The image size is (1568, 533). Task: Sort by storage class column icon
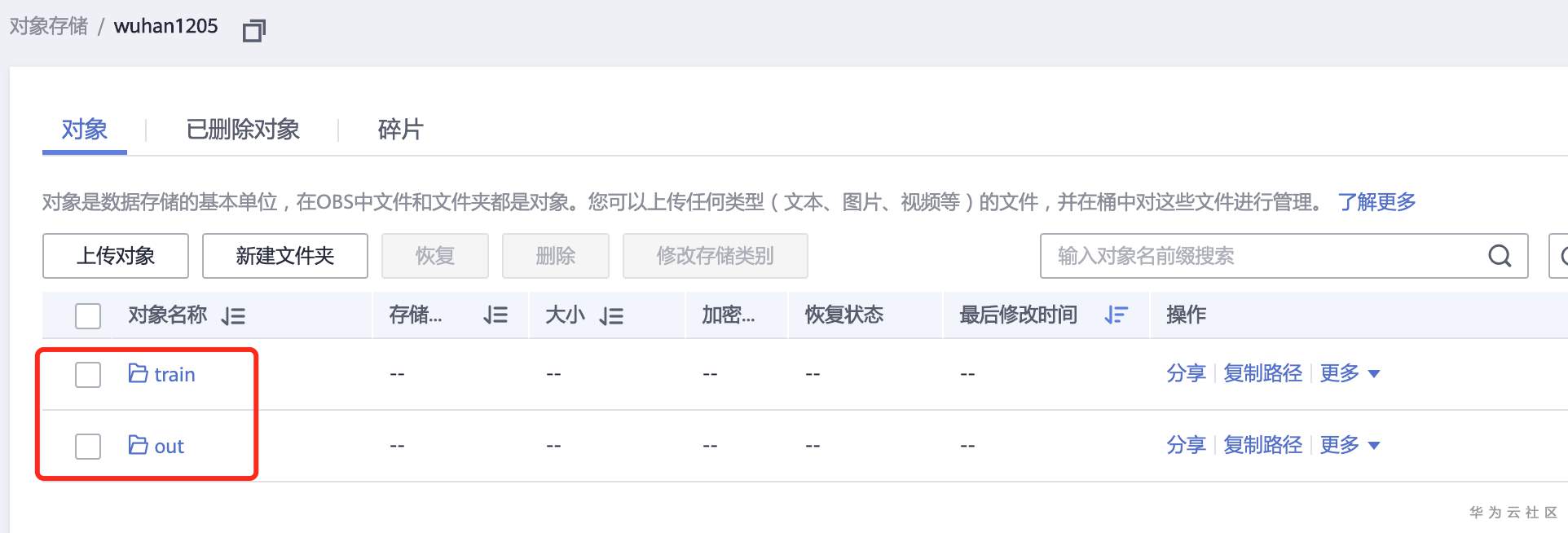(x=495, y=315)
